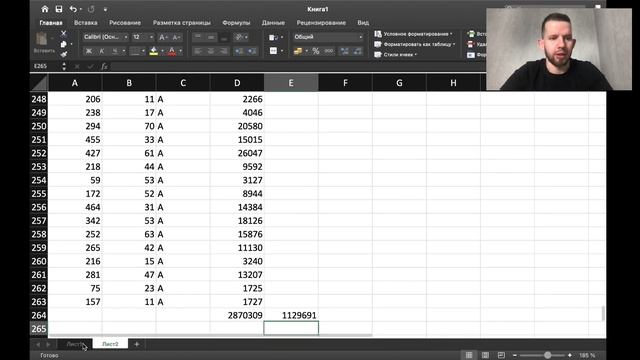The height and width of the screenshot is (360, 640).
Task: Undo the last action
Action: coord(73,9)
